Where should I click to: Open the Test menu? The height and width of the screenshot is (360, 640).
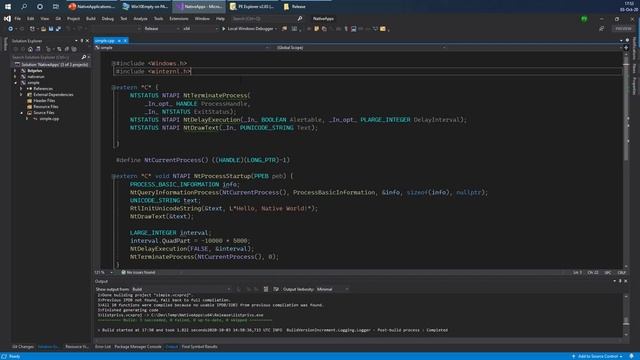click(x=124, y=19)
